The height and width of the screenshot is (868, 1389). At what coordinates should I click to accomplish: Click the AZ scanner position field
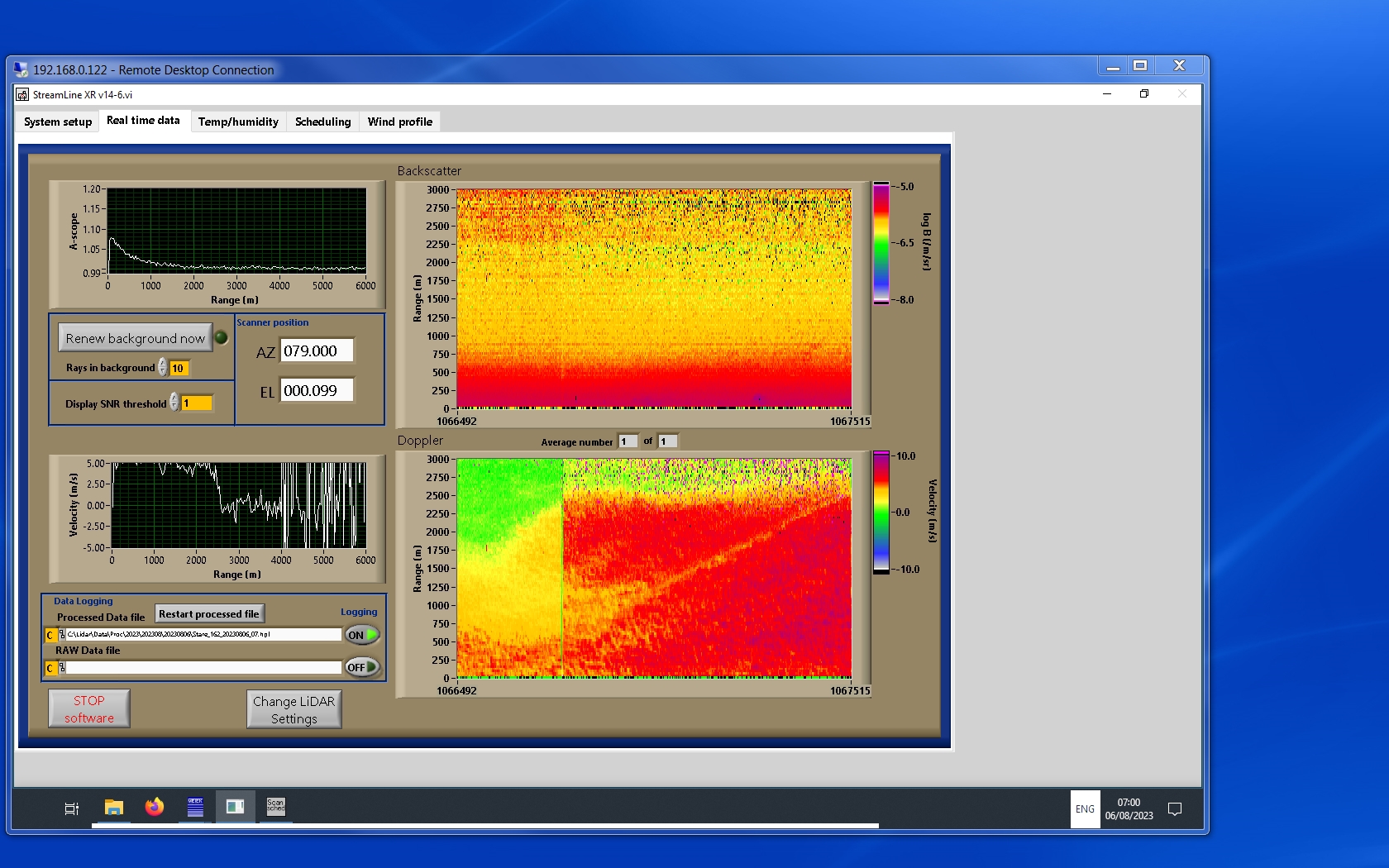pyautogui.click(x=317, y=351)
